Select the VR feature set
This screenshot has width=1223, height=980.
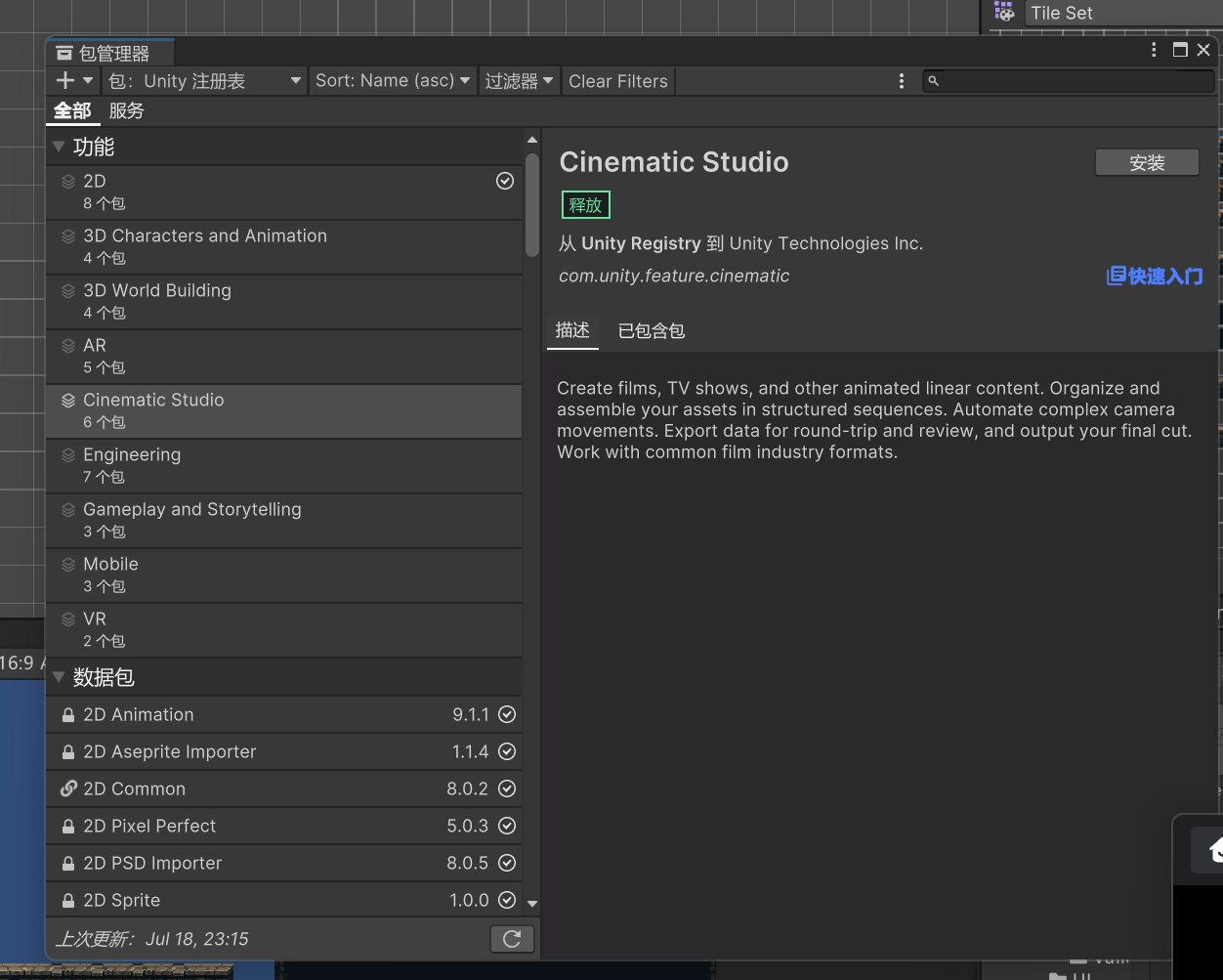pyautogui.click(x=283, y=629)
